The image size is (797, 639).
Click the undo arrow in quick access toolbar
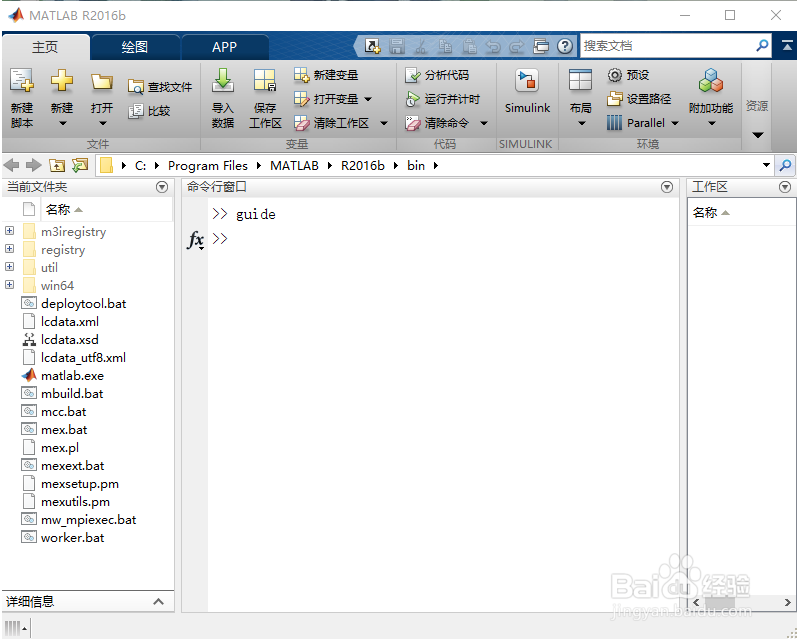[493, 46]
